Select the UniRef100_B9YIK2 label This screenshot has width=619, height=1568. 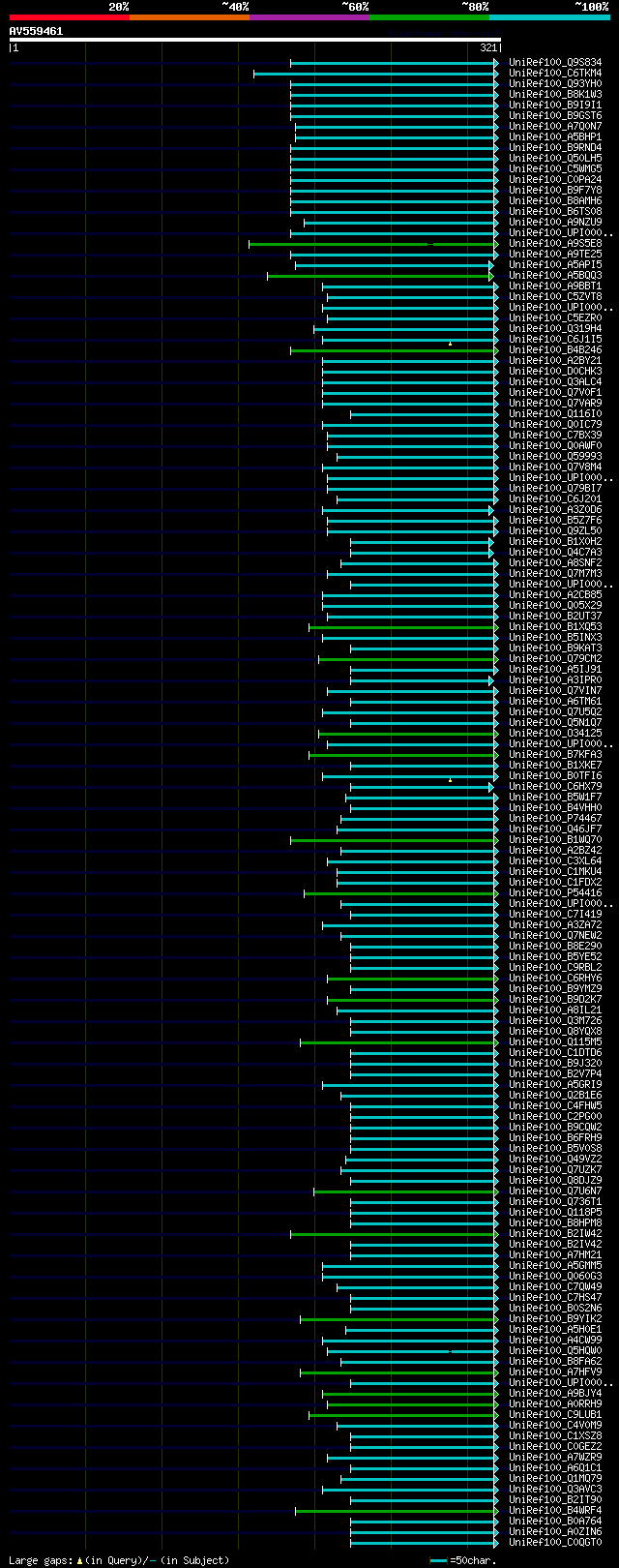[x=555, y=1319]
